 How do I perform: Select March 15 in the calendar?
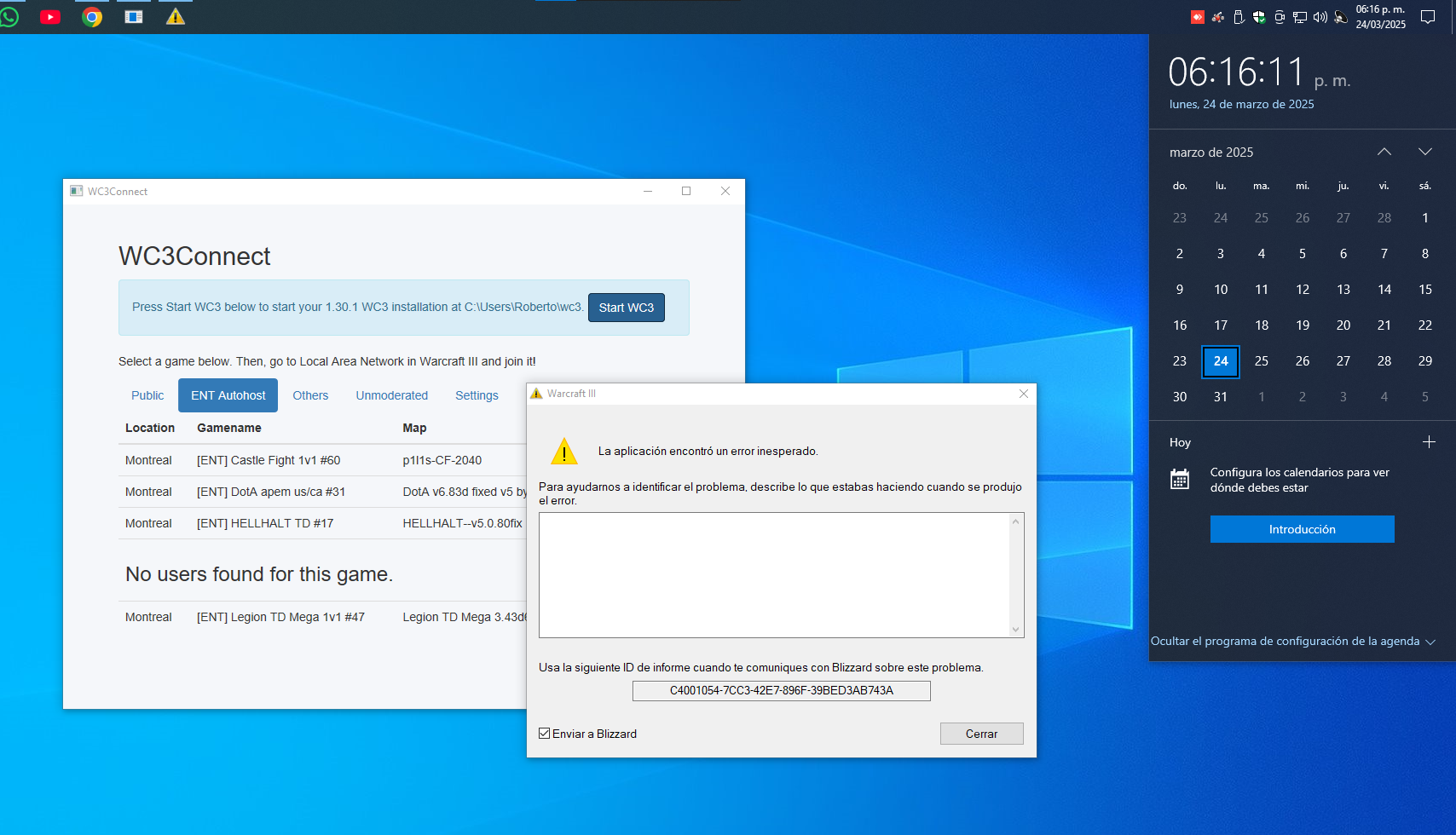pyautogui.click(x=1425, y=290)
